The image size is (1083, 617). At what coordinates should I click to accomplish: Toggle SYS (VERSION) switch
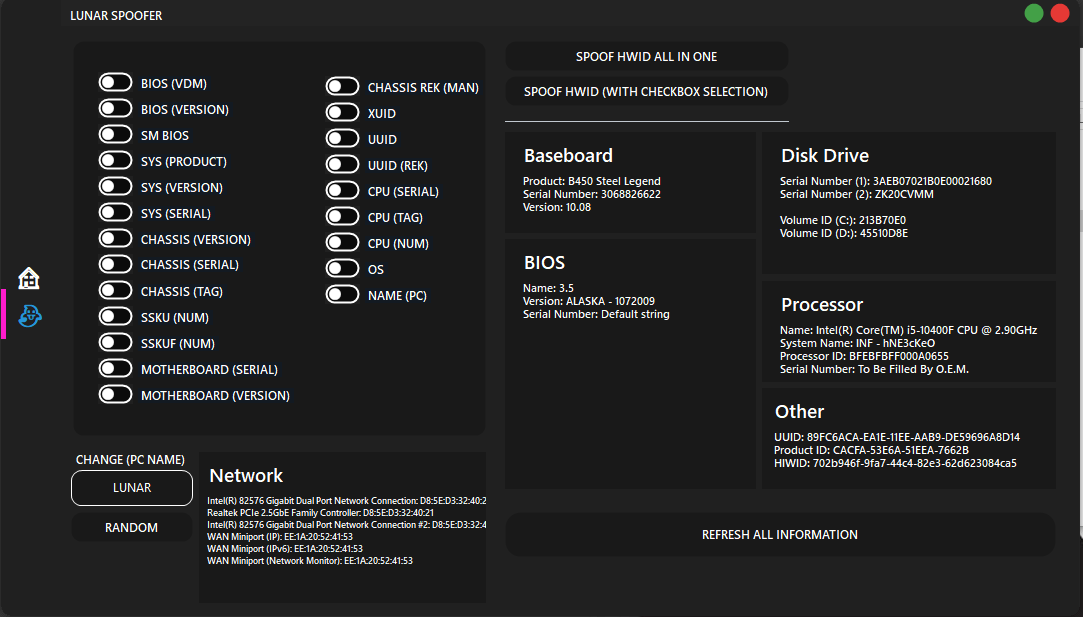coord(115,187)
